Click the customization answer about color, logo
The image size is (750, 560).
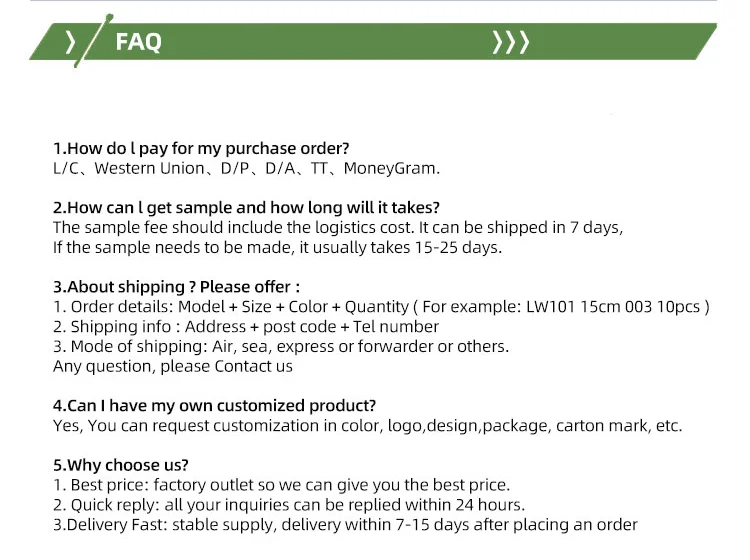click(368, 426)
